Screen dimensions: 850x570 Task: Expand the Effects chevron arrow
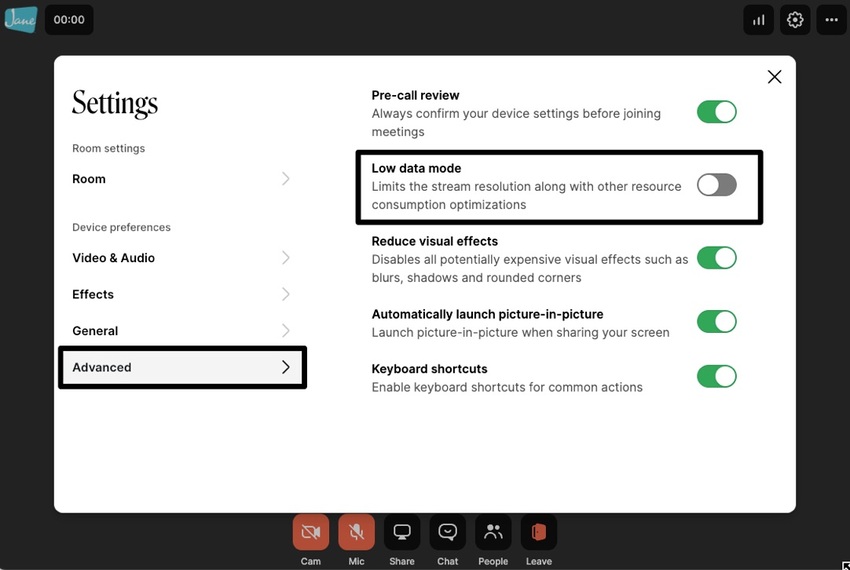[x=285, y=294]
